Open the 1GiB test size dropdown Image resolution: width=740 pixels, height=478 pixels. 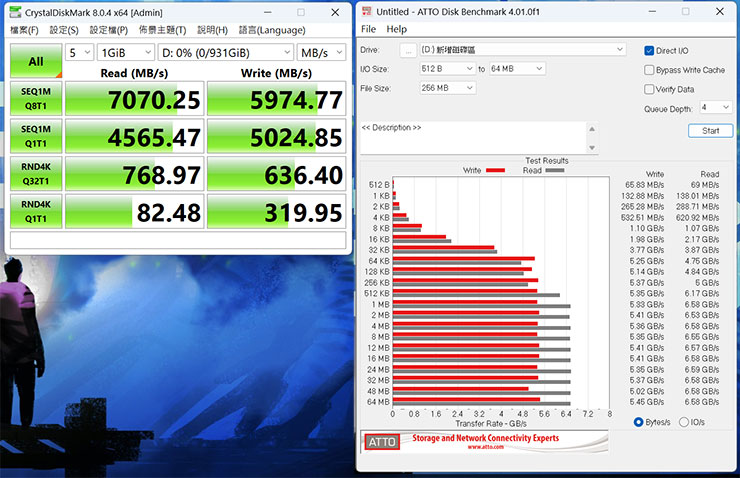click(126, 52)
